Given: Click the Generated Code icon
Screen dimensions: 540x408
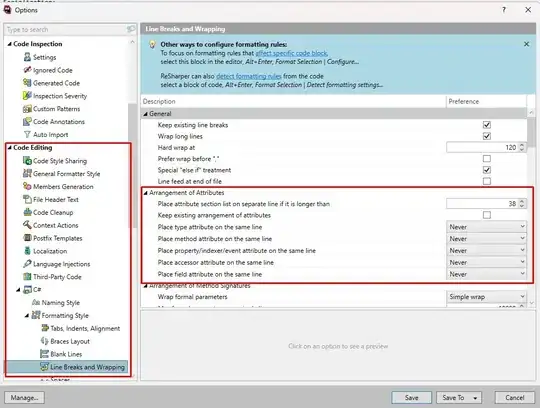Looking at the screenshot, I should pos(27,83).
